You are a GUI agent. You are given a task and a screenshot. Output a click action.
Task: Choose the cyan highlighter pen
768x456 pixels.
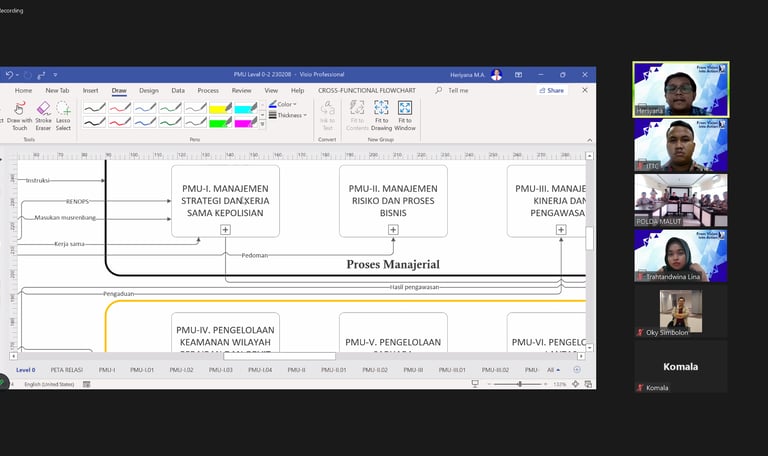tap(246, 108)
